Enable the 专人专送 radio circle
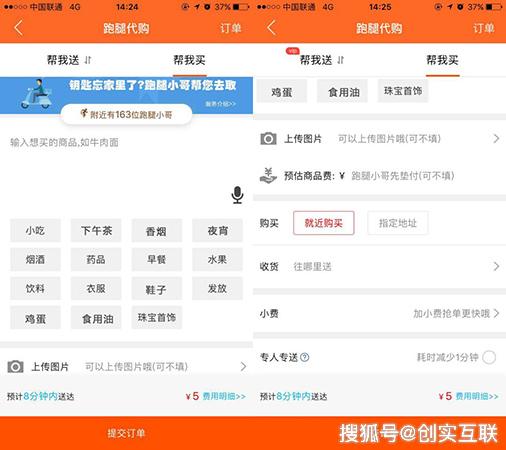Image resolution: width=506 pixels, height=450 pixels. pyautogui.click(x=489, y=357)
